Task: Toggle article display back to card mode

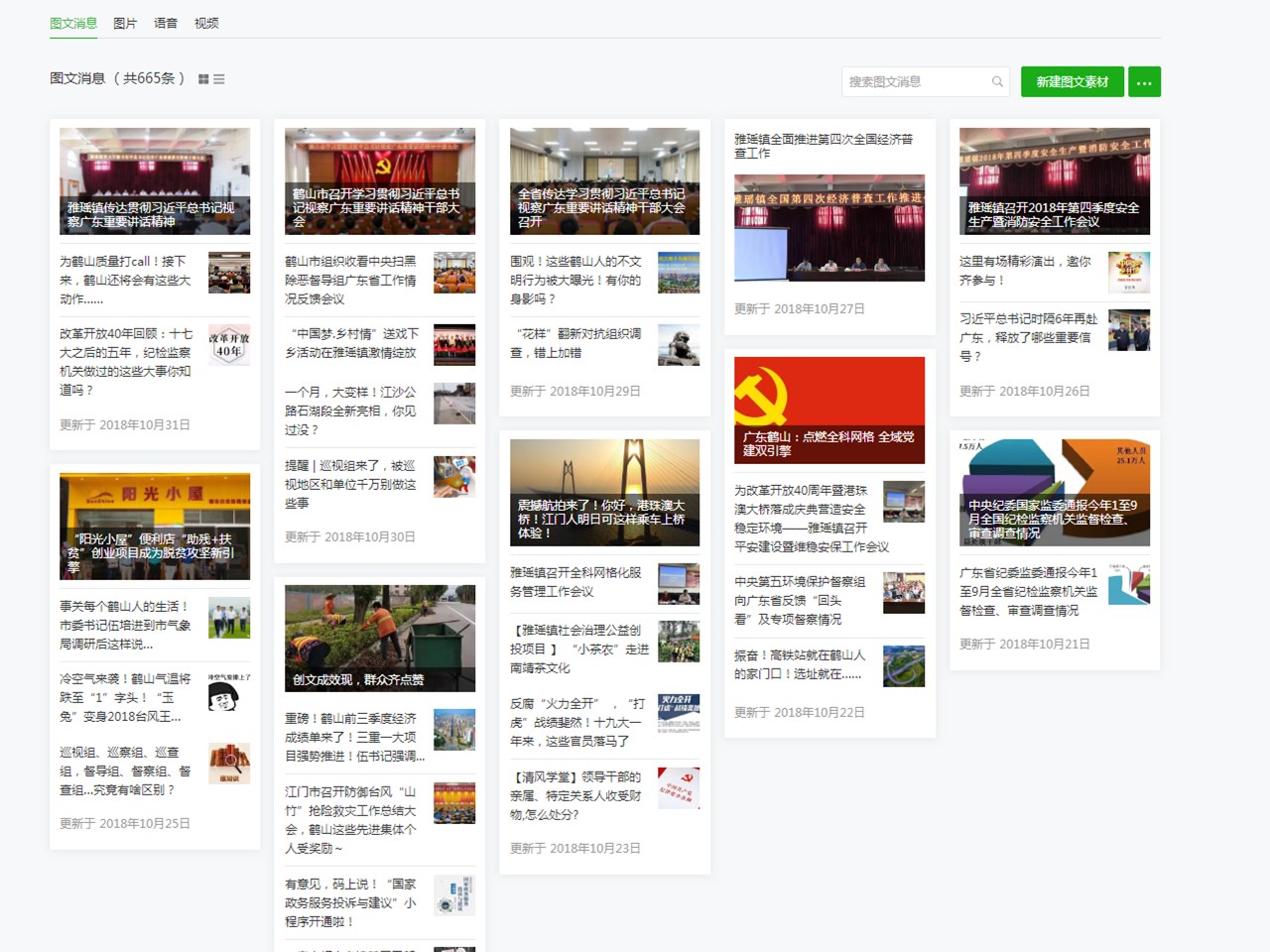Action: pos(203,79)
